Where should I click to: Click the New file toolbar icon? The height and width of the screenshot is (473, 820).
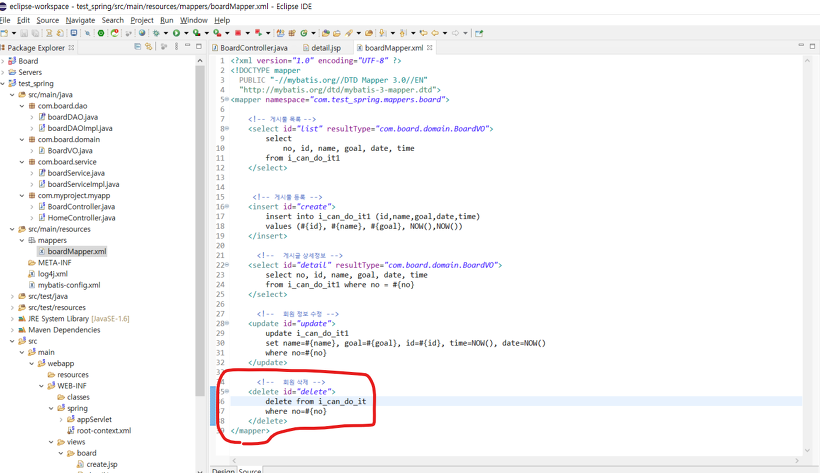[5, 33]
